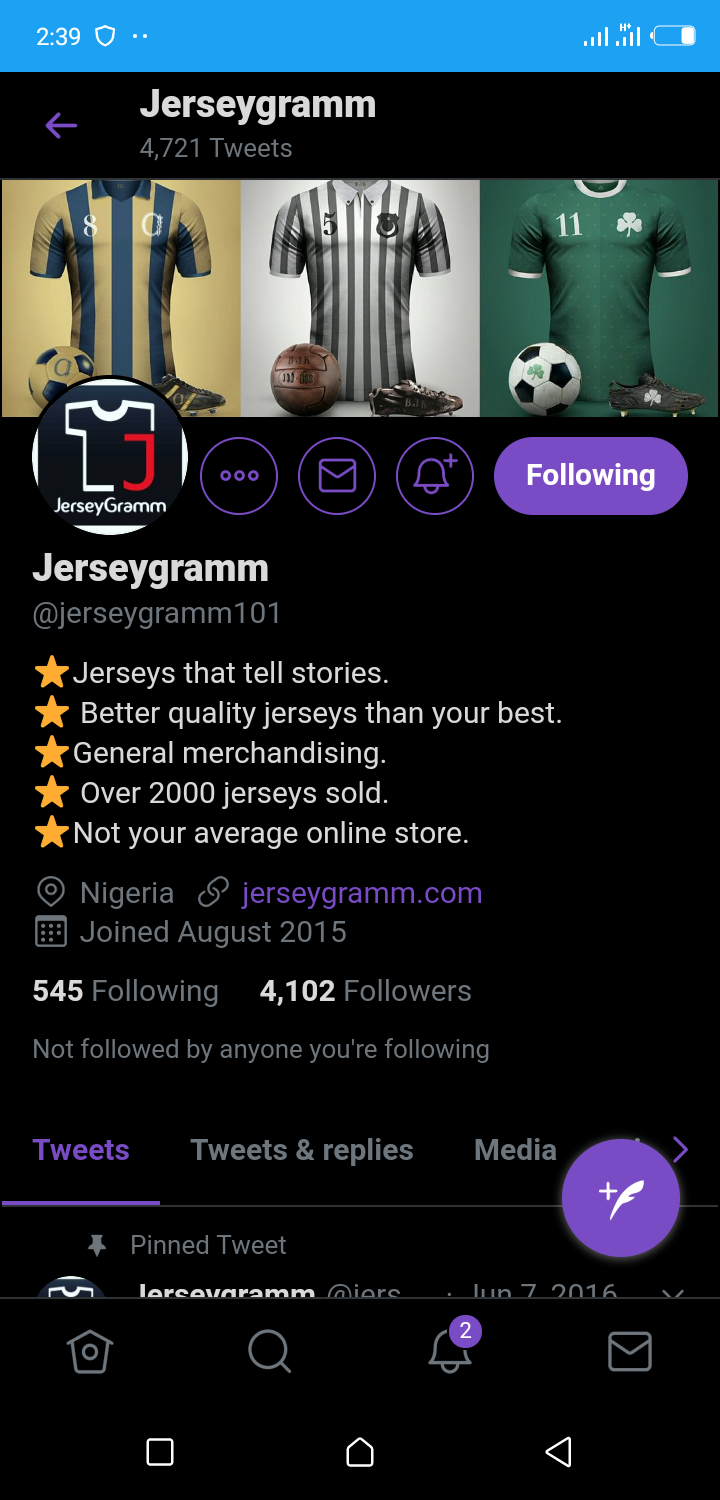Switch to the Tweets & replies tab
This screenshot has width=720, height=1500.
[x=302, y=1150]
